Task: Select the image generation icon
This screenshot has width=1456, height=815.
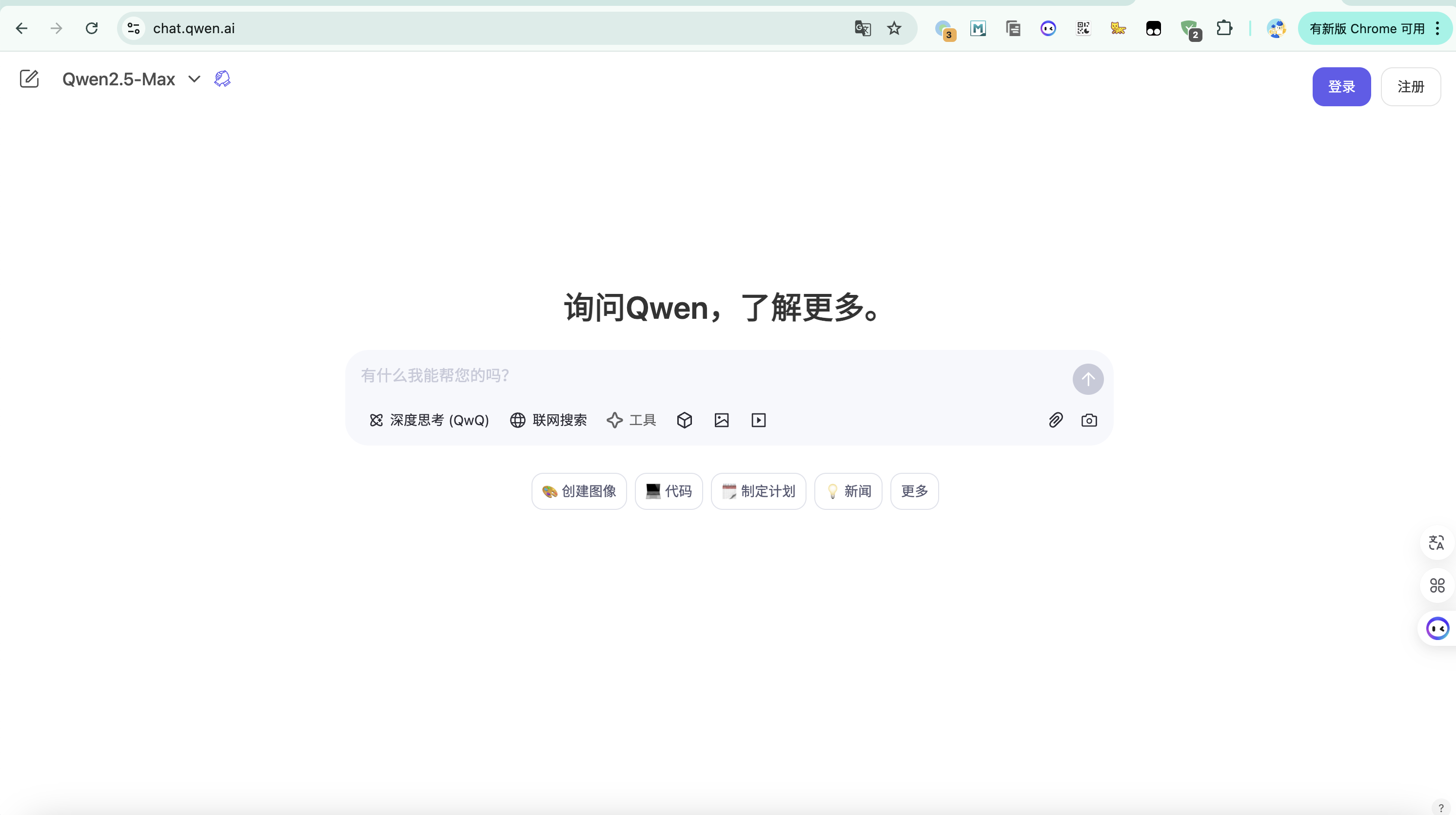Action: 721,420
